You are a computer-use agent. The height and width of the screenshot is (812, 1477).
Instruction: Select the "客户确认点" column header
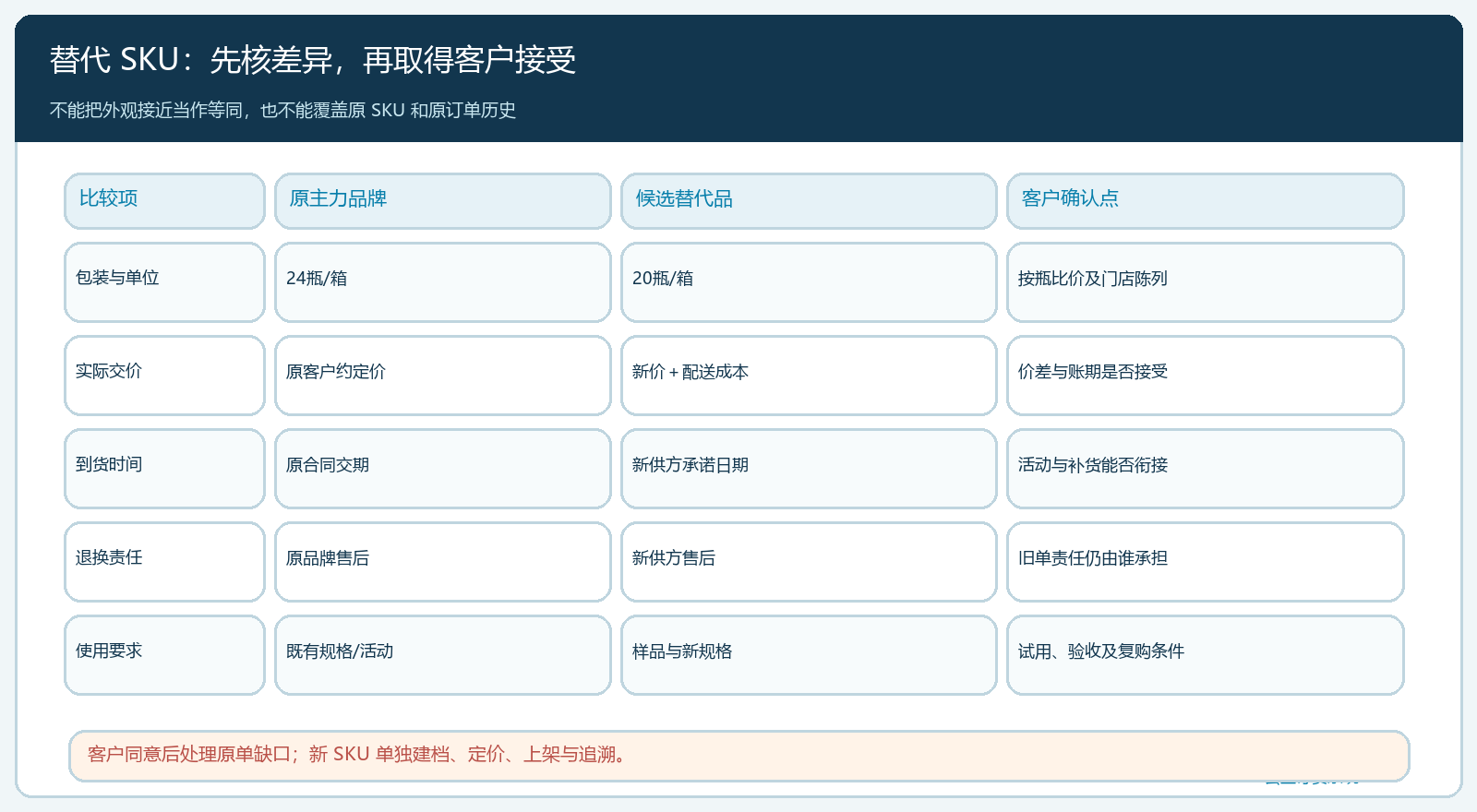[x=1206, y=200]
